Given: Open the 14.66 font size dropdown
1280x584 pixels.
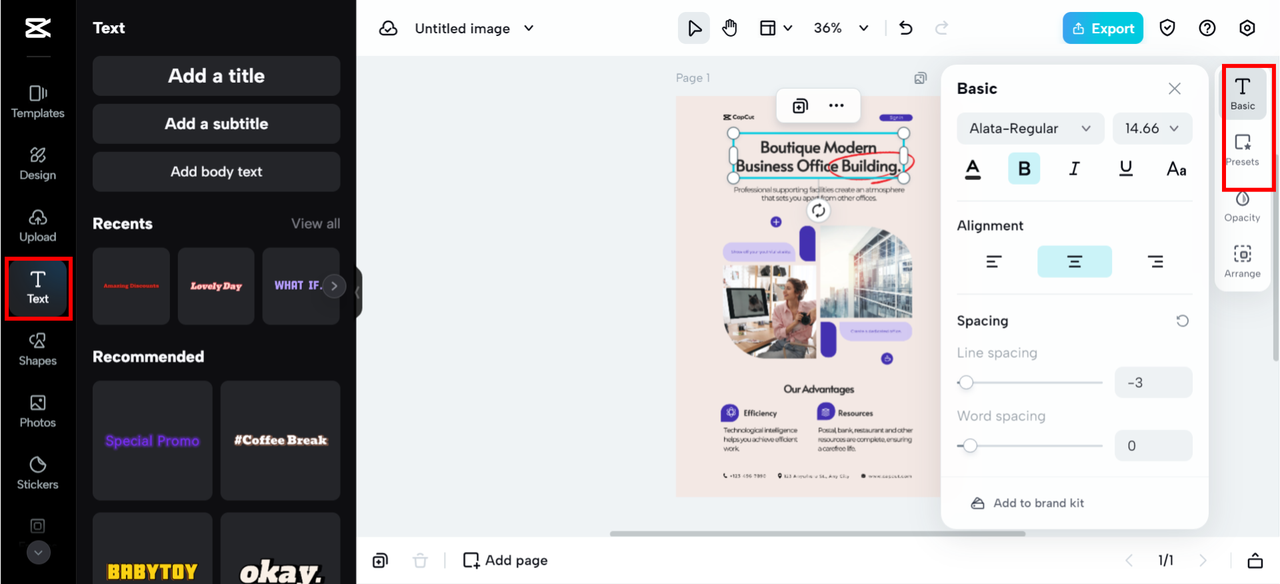Looking at the screenshot, I should [1152, 128].
